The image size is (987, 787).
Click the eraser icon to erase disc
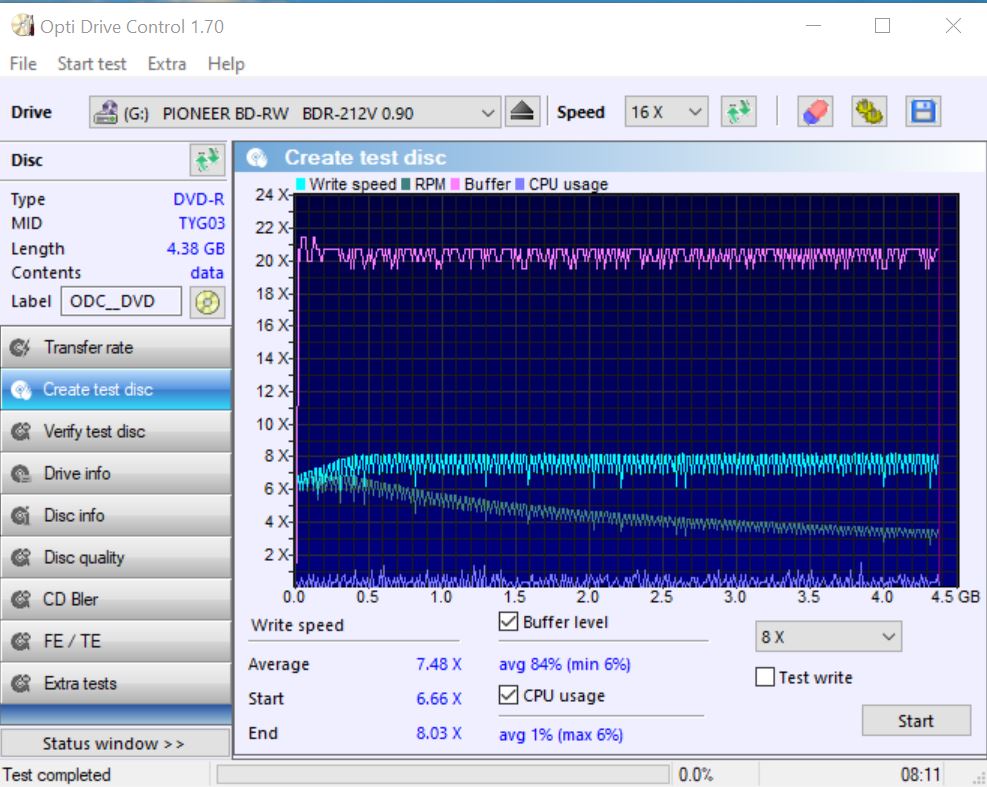click(x=815, y=112)
